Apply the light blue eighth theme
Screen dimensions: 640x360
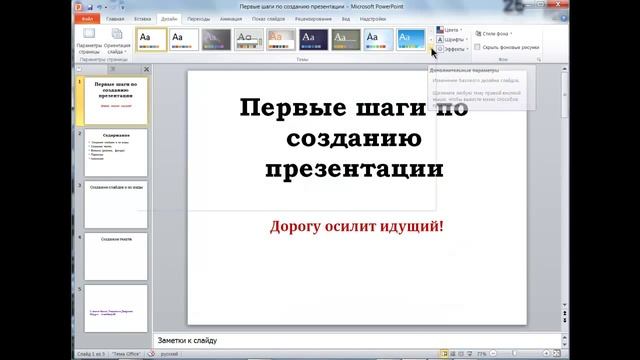pos(378,40)
